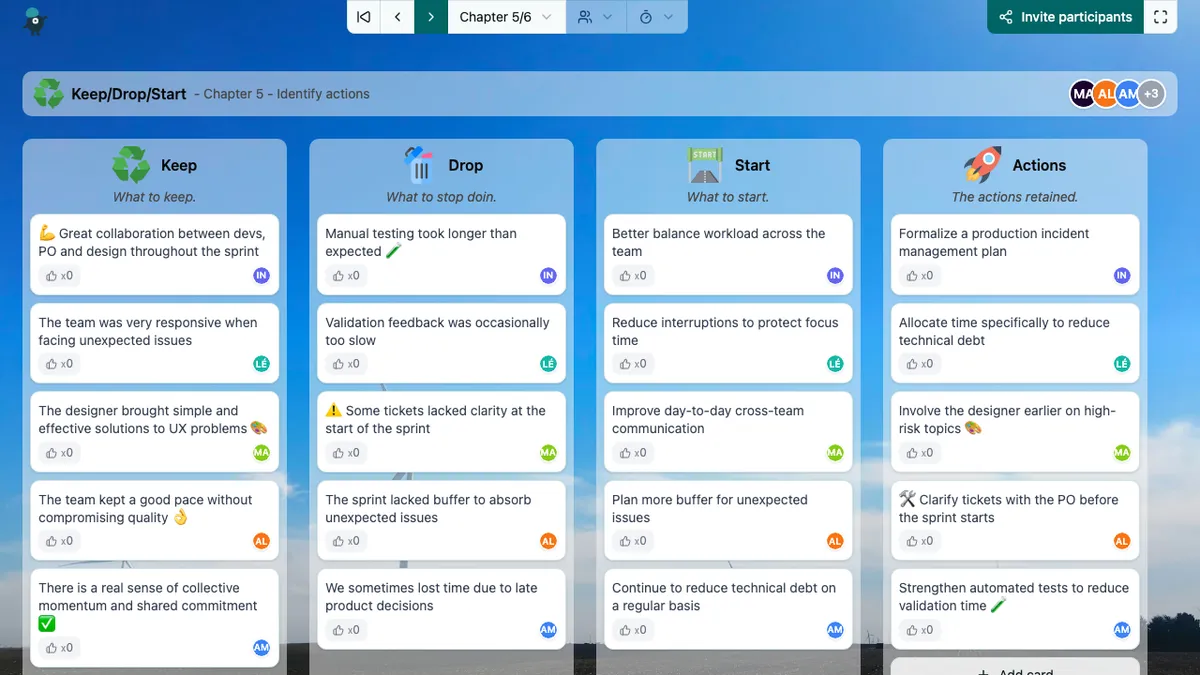Jump to first chapter using skip-back icon

coord(364,17)
